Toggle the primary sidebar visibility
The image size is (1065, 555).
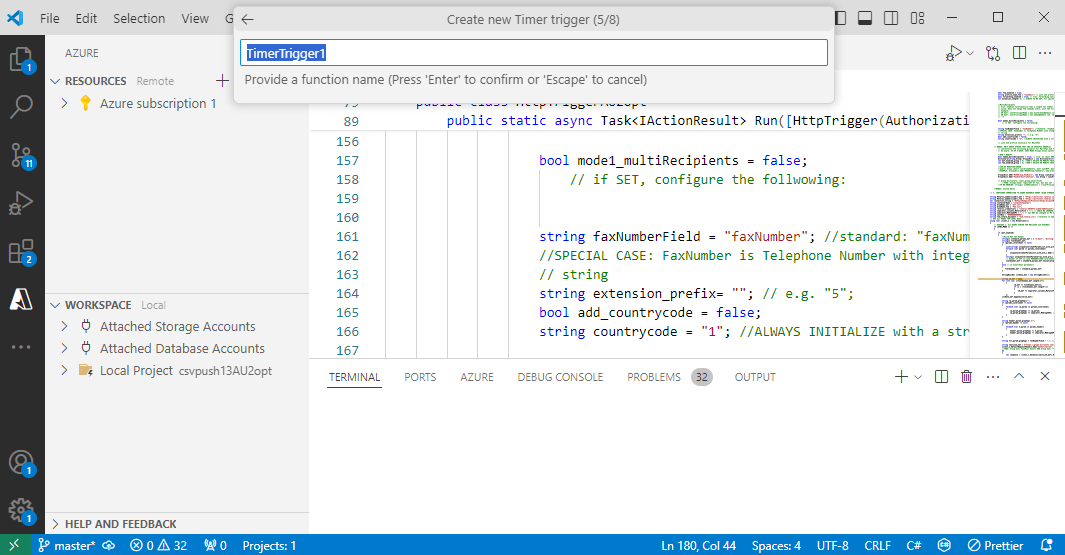(840, 18)
